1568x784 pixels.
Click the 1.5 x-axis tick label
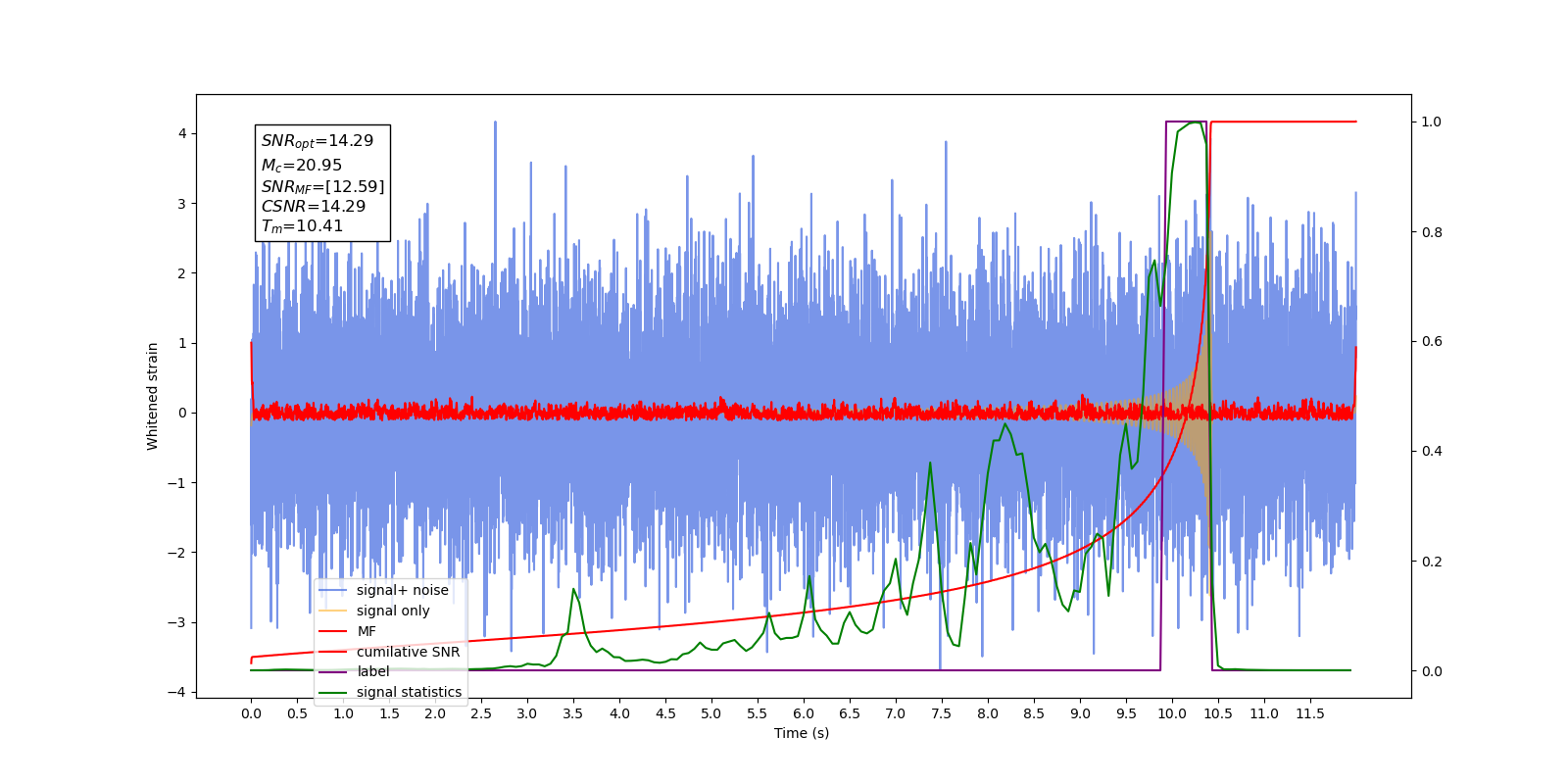[389, 713]
